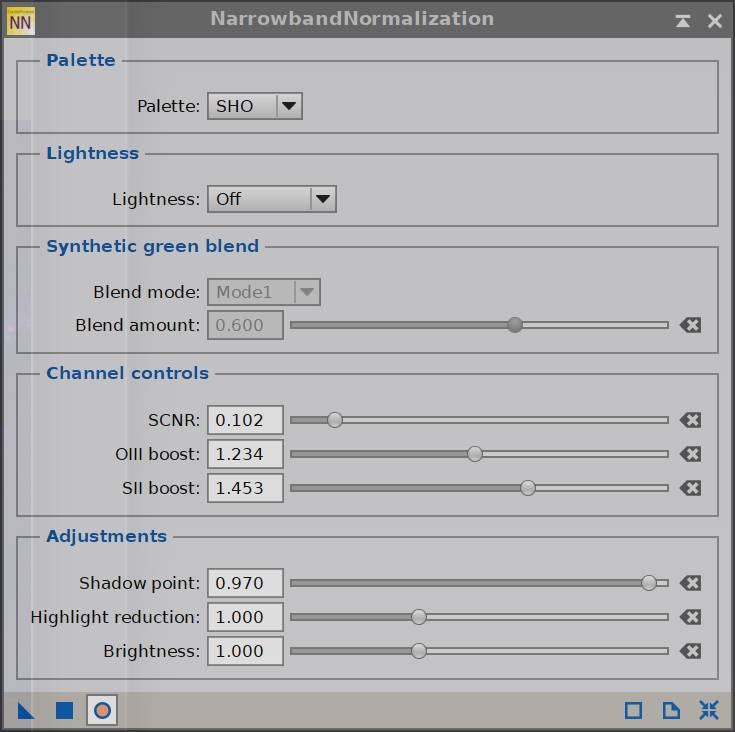Click the New Instance triangle icon
This screenshot has height=732, width=735.
point(26,710)
